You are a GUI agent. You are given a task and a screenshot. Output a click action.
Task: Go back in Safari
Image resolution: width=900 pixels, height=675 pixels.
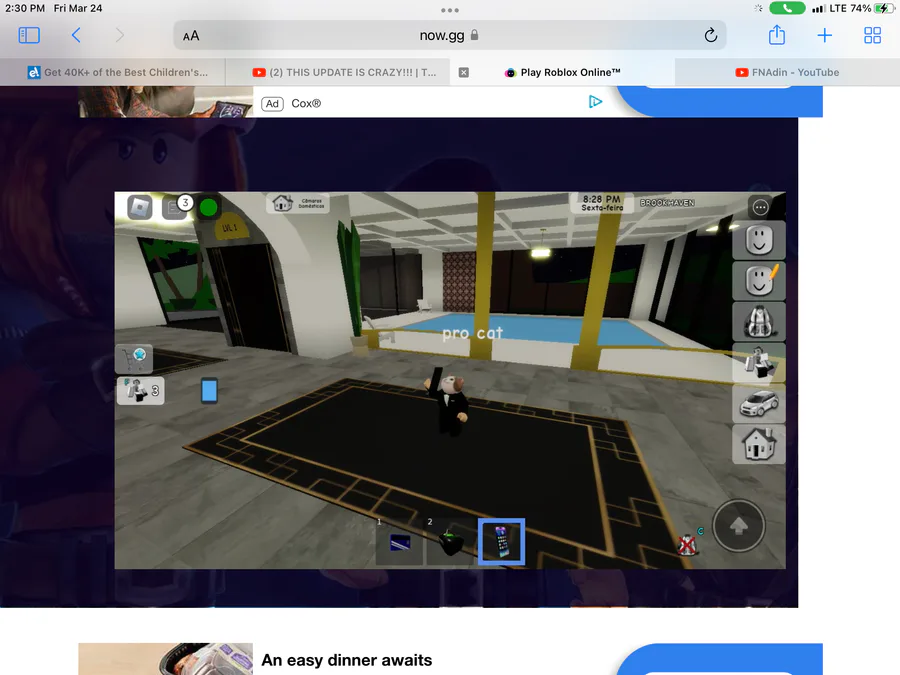click(76, 36)
